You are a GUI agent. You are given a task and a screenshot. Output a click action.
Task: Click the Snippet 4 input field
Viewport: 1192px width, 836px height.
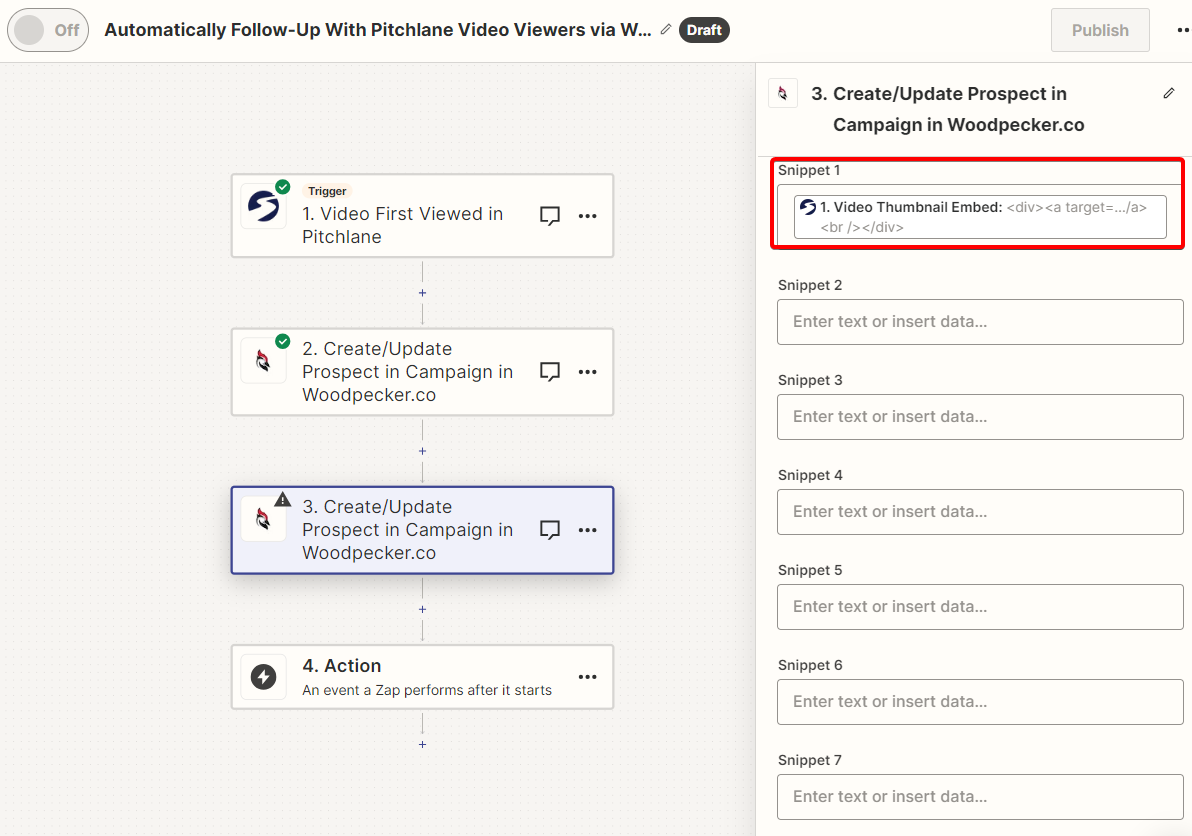(980, 511)
